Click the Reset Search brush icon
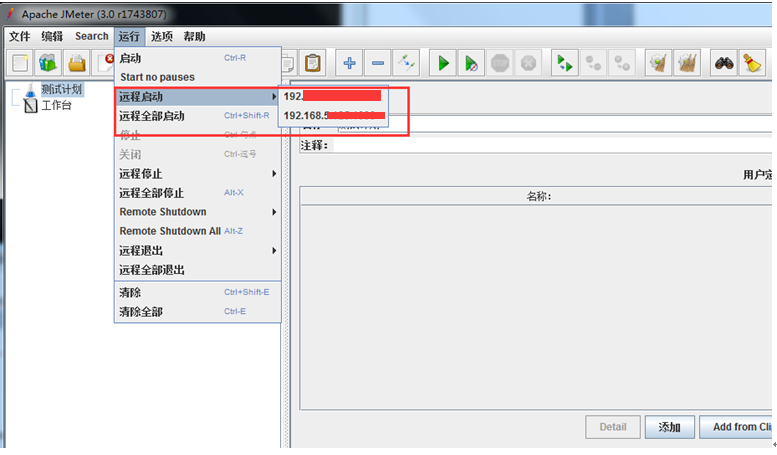 [752, 63]
